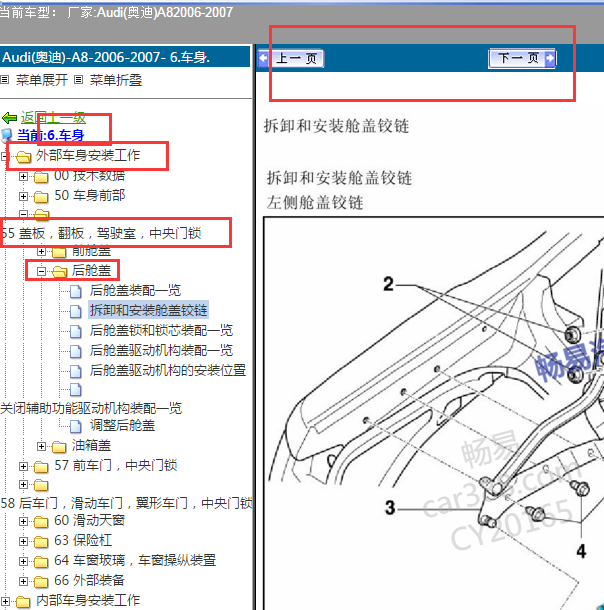Open 后舱盖锁和锁芯装配一览
This screenshot has height=610, width=604.
tap(161, 330)
